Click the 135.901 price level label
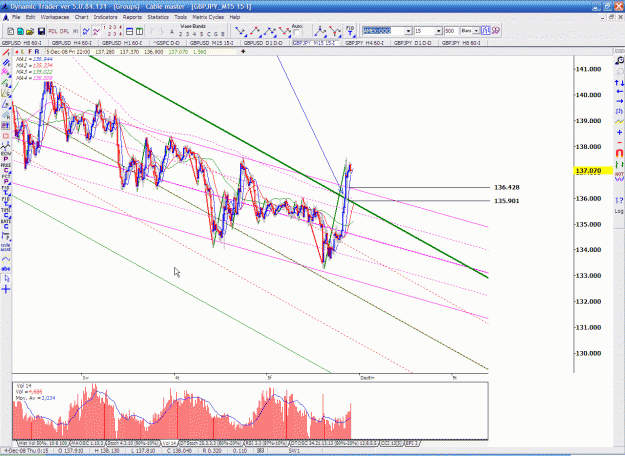This screenshot has height=456, width=625. [507, 201]
